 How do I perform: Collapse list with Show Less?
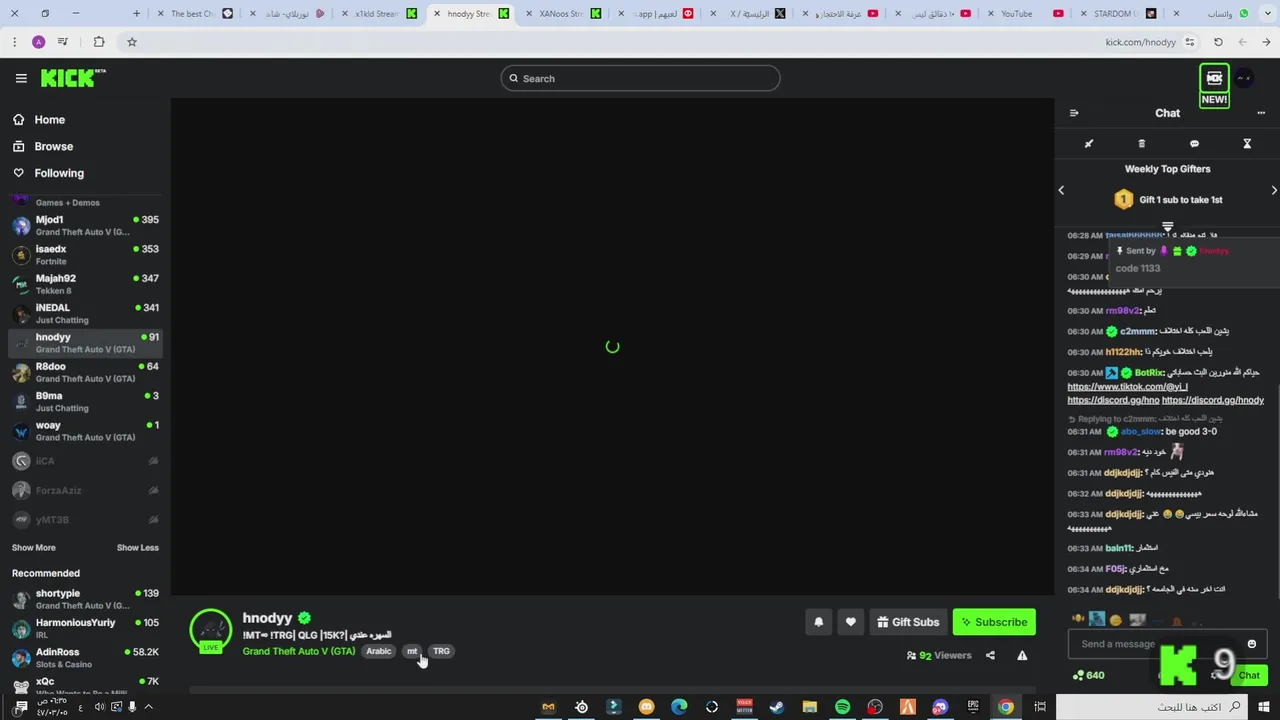138,547
